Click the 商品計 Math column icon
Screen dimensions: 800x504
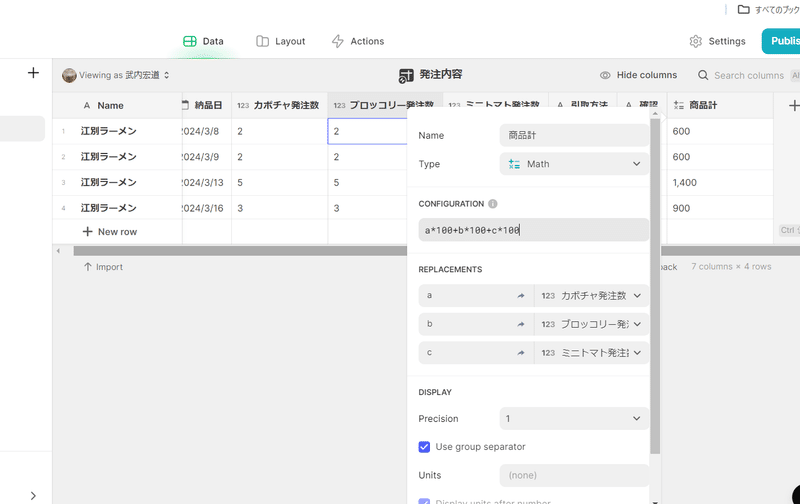[x=679, y=106]
